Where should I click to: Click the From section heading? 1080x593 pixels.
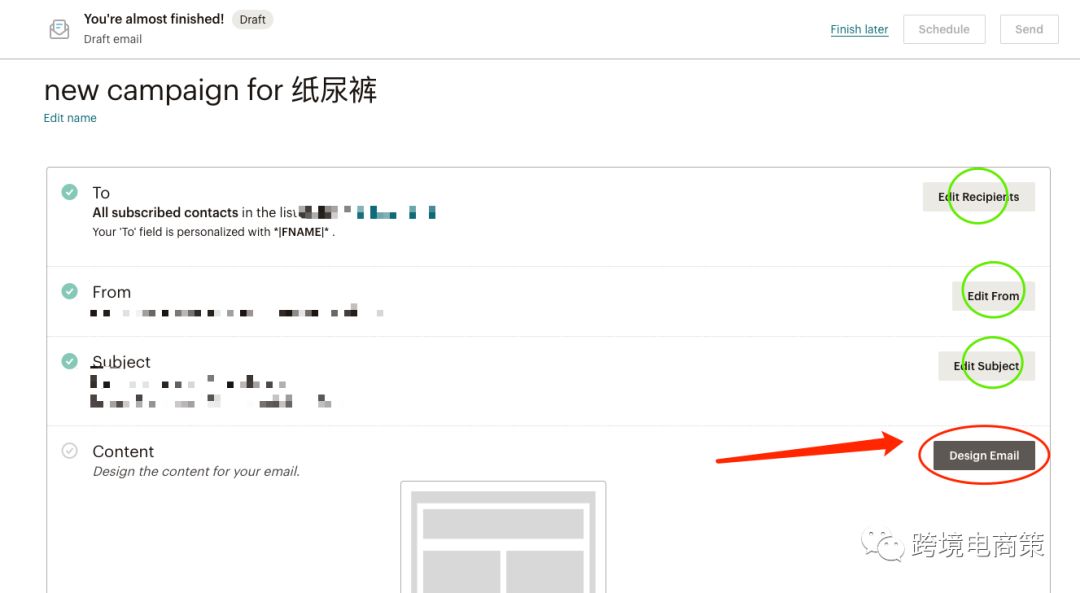point(112,292)
